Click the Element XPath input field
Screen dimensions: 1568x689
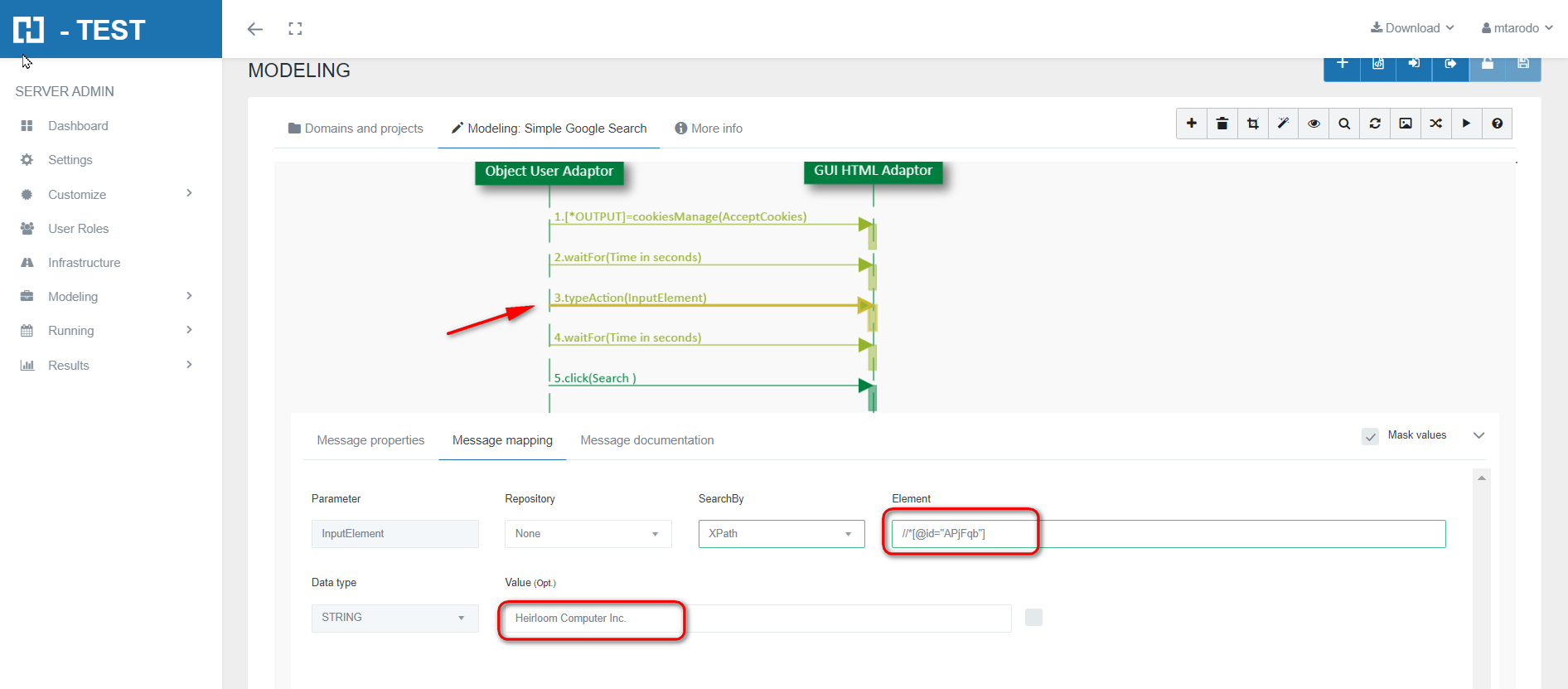tap(1168, 534)
